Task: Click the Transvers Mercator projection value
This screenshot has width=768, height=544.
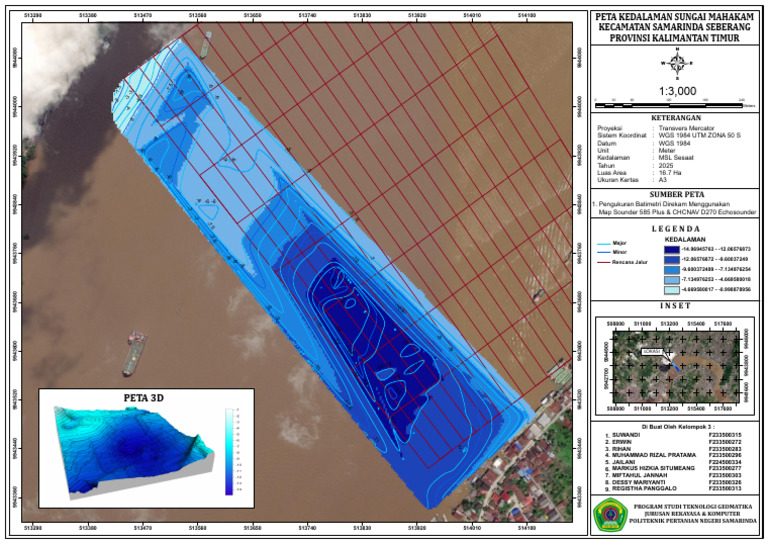Action: point(686,128)
